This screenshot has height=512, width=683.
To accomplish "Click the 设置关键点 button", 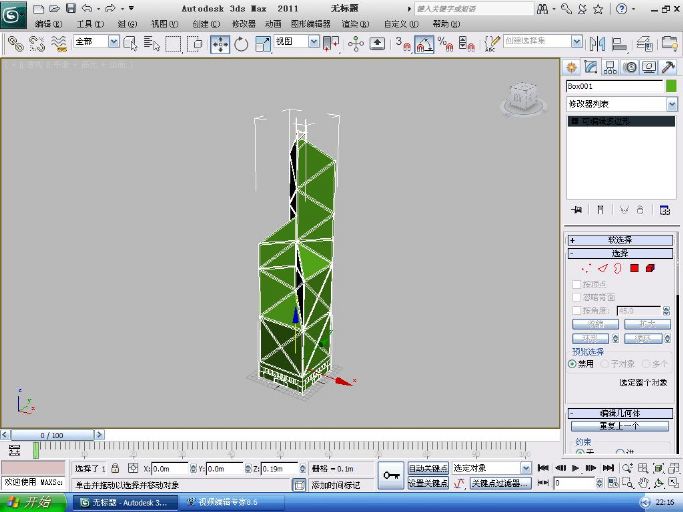I will [x=428, y=483].
